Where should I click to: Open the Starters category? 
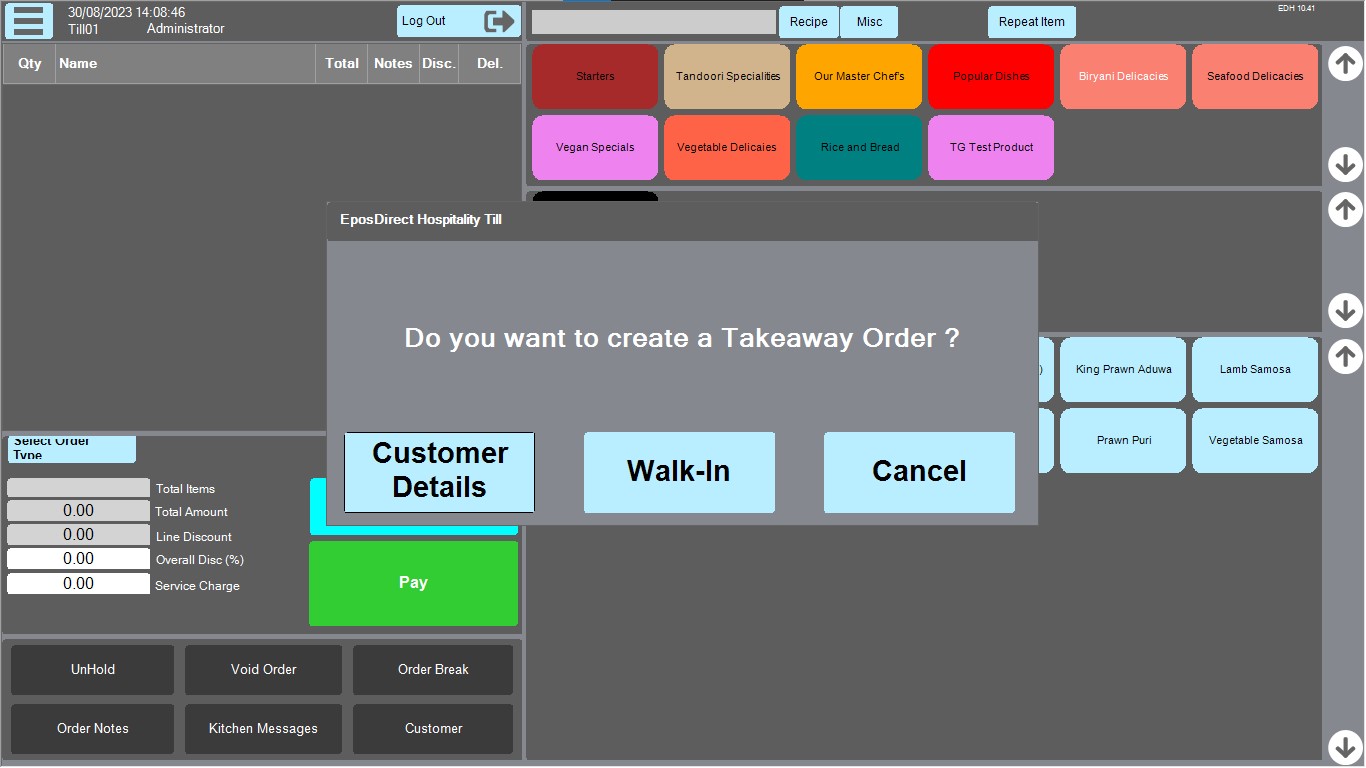tap(595, 77)
